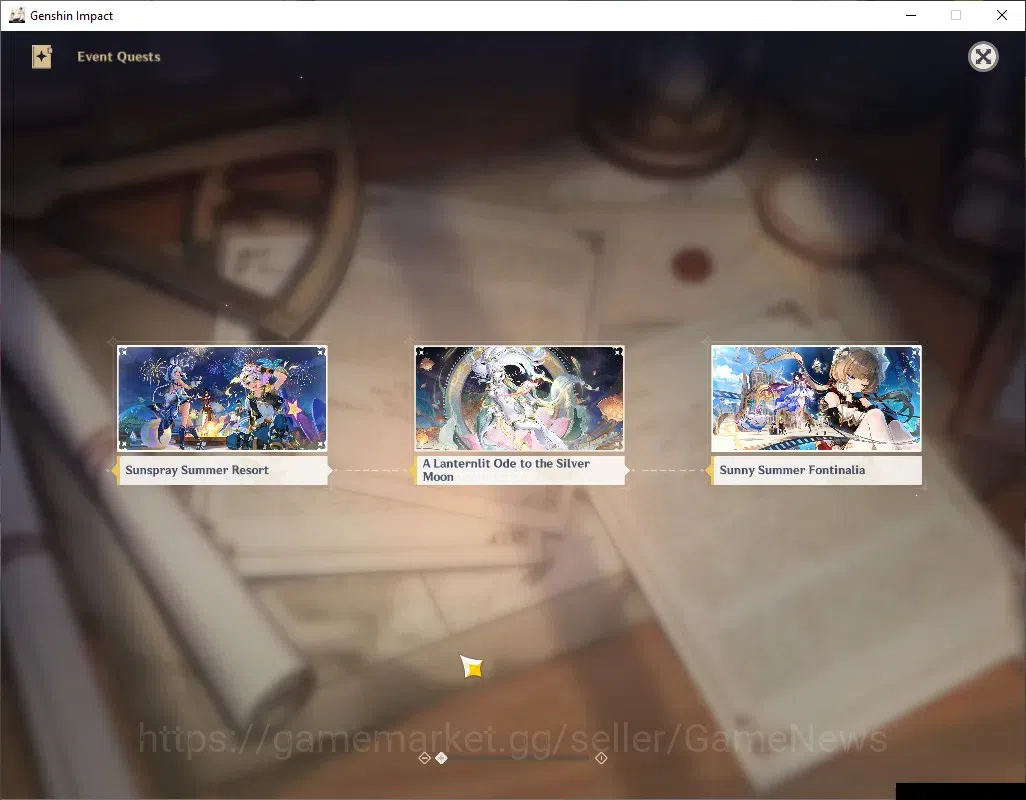Screen dimensions: 1026x800
Task: Select the A Lanternlit Ode to the Silver Moon label
Action: [520, 470]
